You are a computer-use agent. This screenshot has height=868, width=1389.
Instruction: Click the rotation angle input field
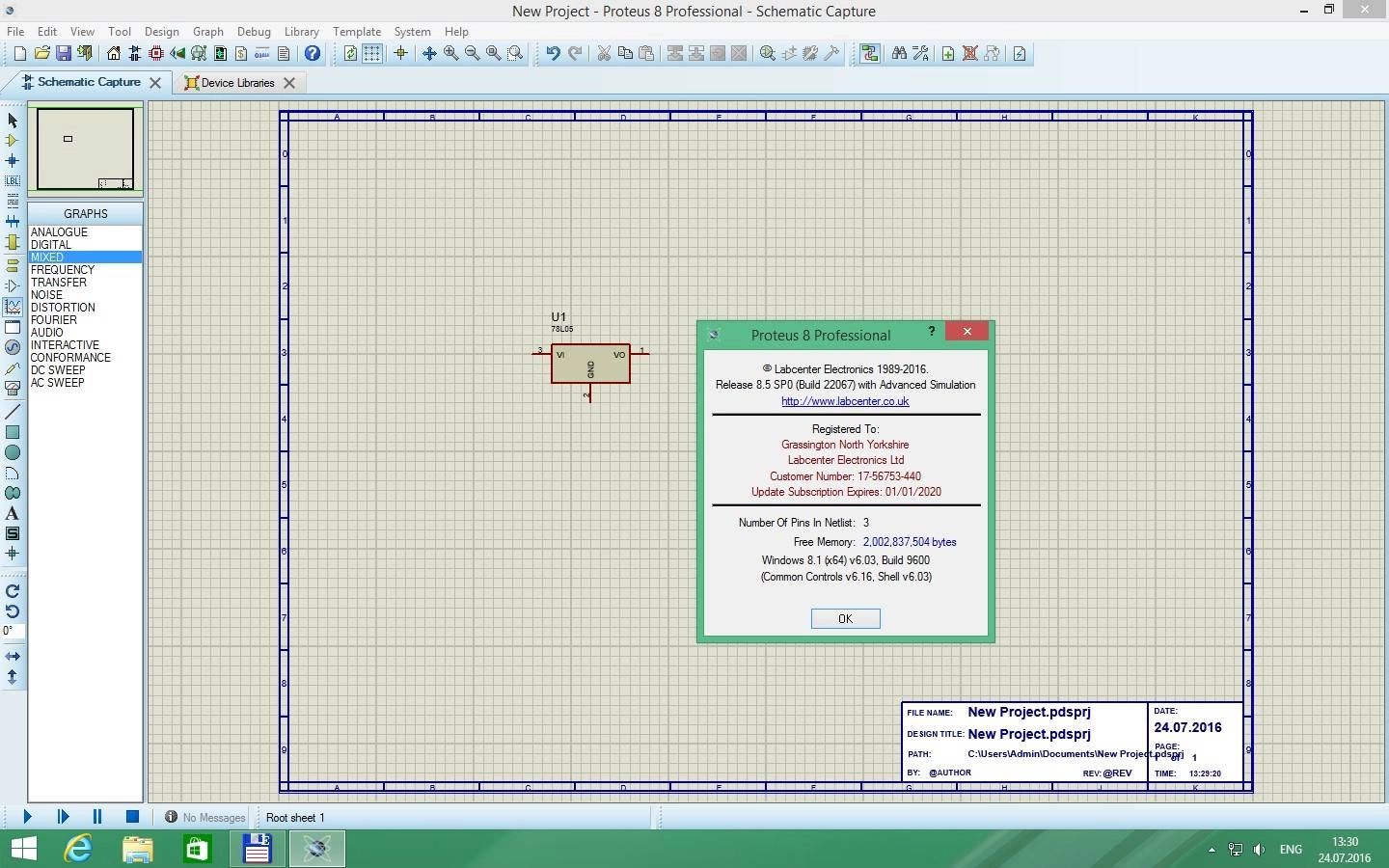[x=13, y=631]
